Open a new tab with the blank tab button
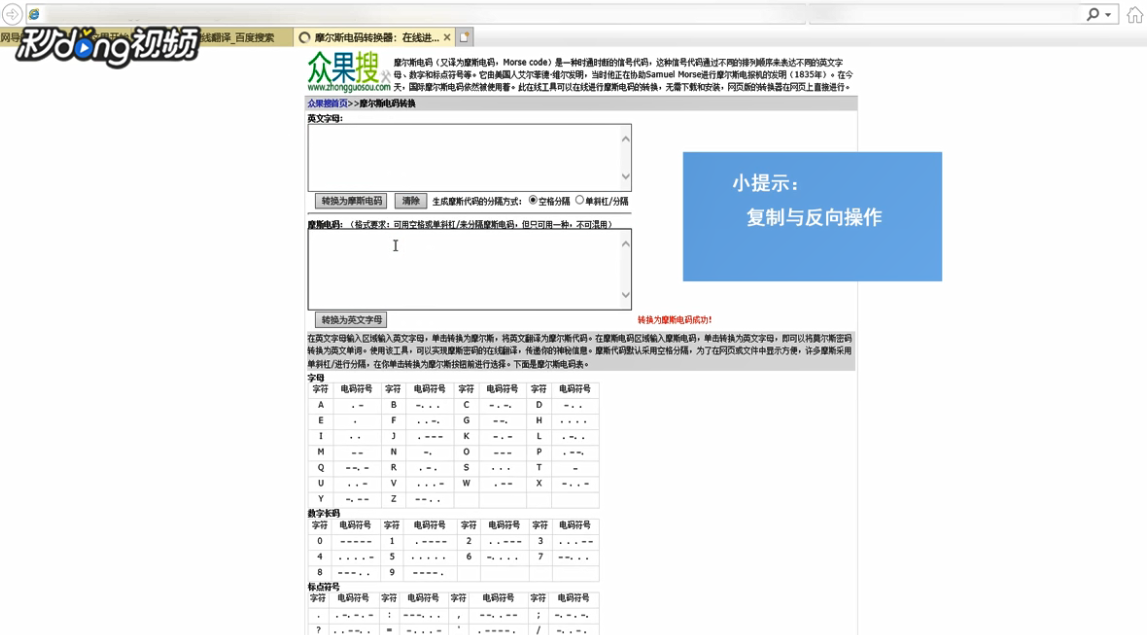This screenshot has height=635, width=1147. tap(465, 37)
